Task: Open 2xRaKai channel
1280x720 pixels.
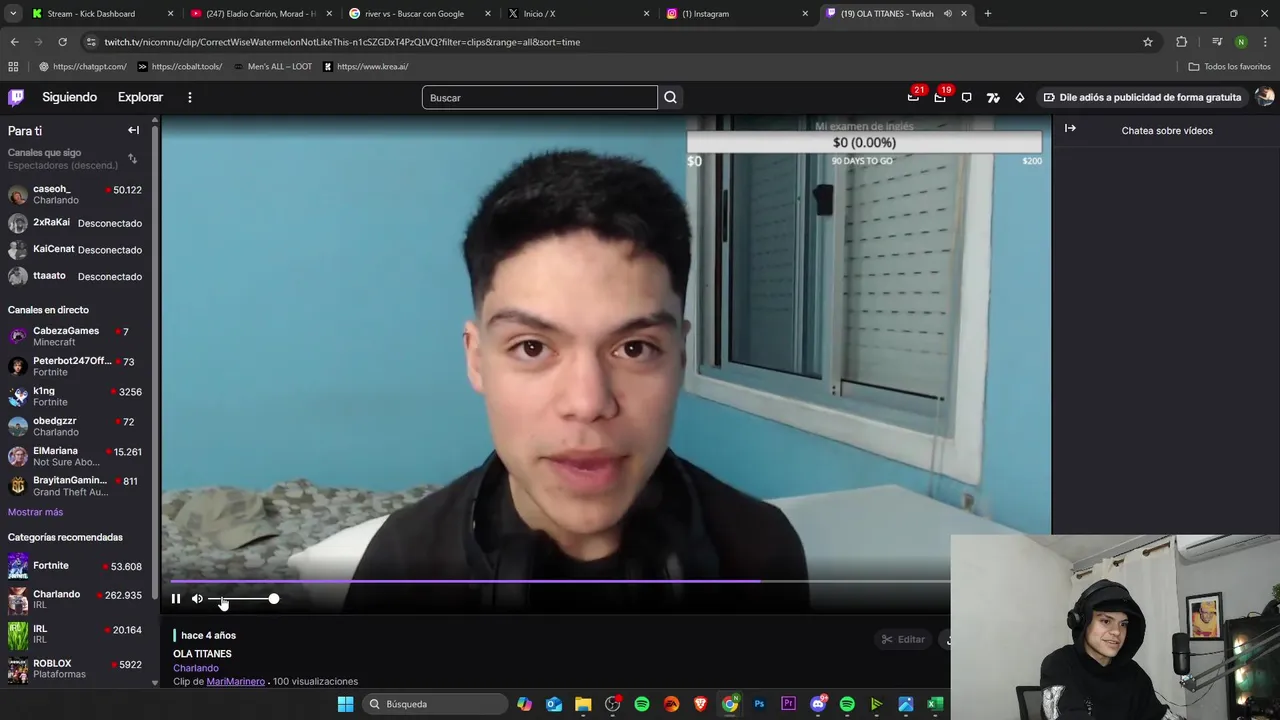Action: coord(75,223)
